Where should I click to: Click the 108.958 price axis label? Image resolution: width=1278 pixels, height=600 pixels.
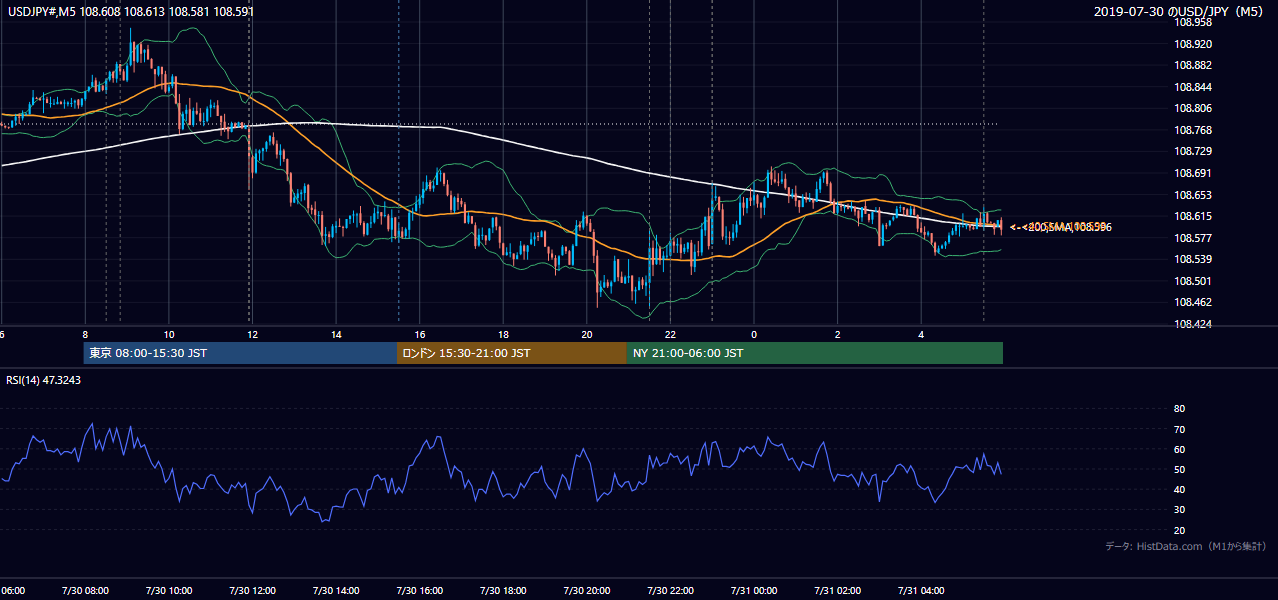1193,22
